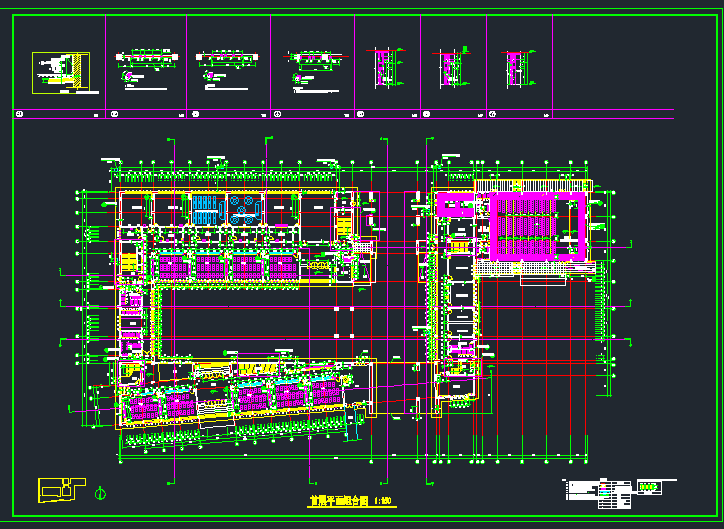
Task: Click the yellow staircase in left wing
Action: coord(129,262)
